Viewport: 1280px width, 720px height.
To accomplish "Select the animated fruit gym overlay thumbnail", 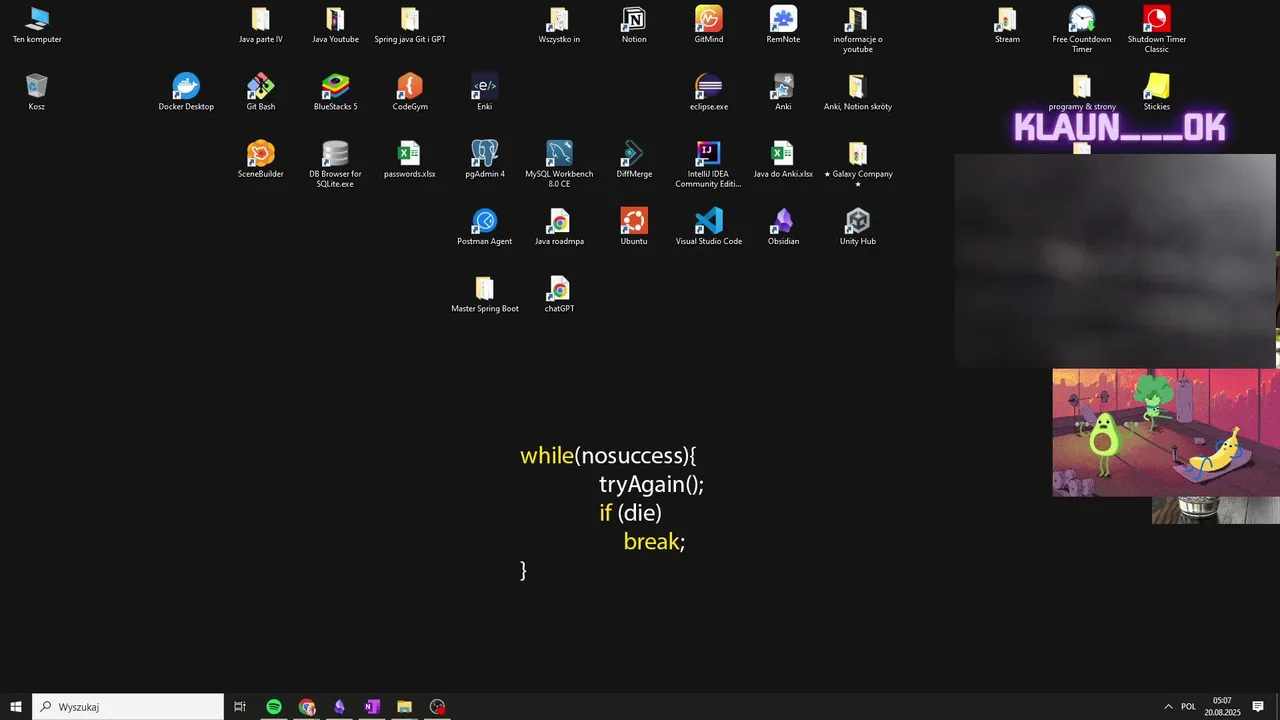I will pos(1166,433).
